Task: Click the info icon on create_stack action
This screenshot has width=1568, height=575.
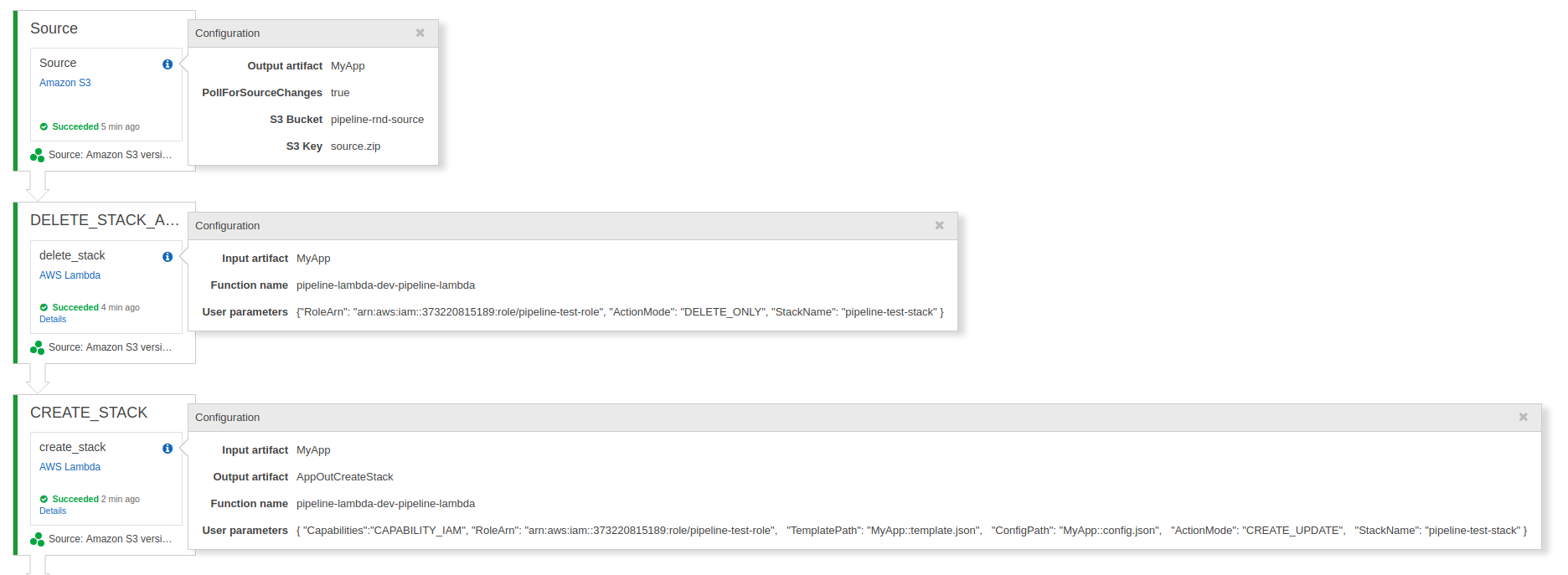Action: (x=168, y=449)
